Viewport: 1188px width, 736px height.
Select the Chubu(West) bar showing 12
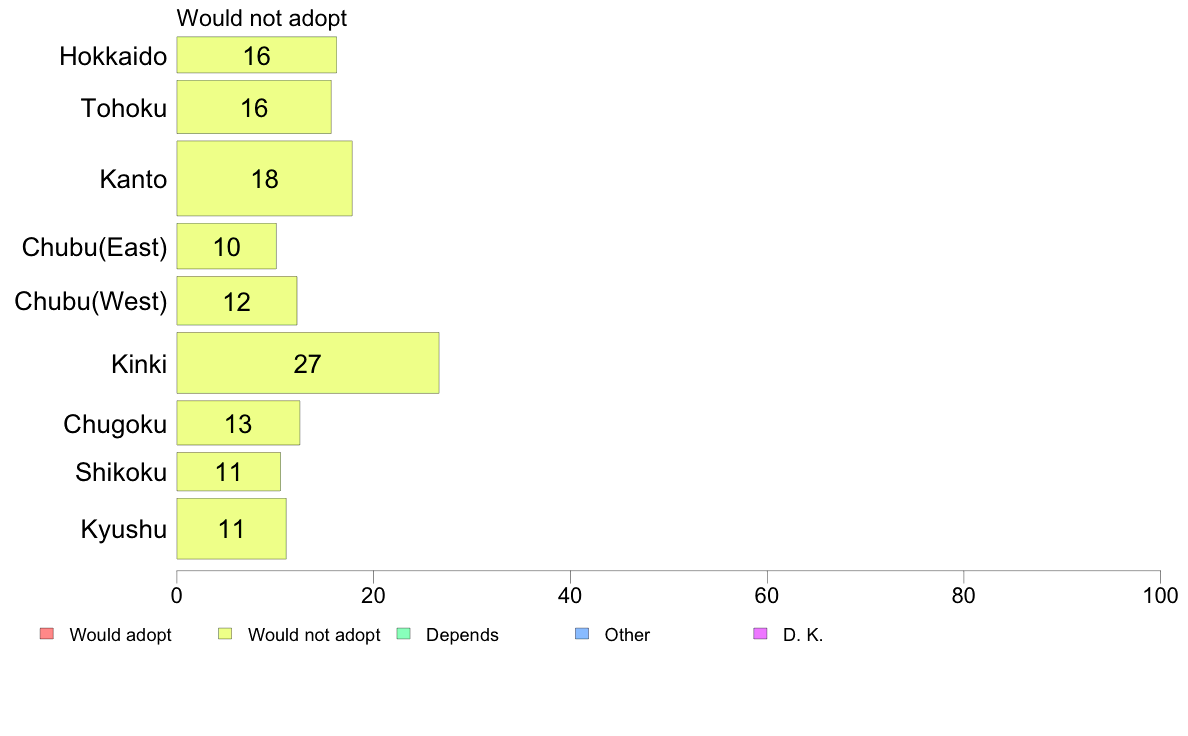tap(236, 301)
